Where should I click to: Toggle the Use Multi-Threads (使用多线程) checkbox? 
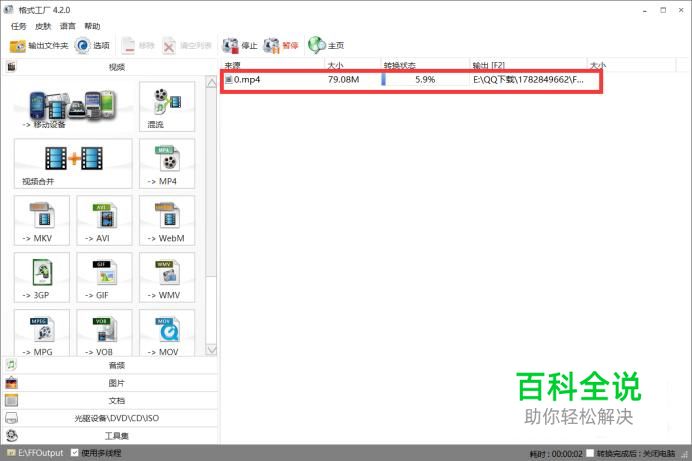click(75, 453)
